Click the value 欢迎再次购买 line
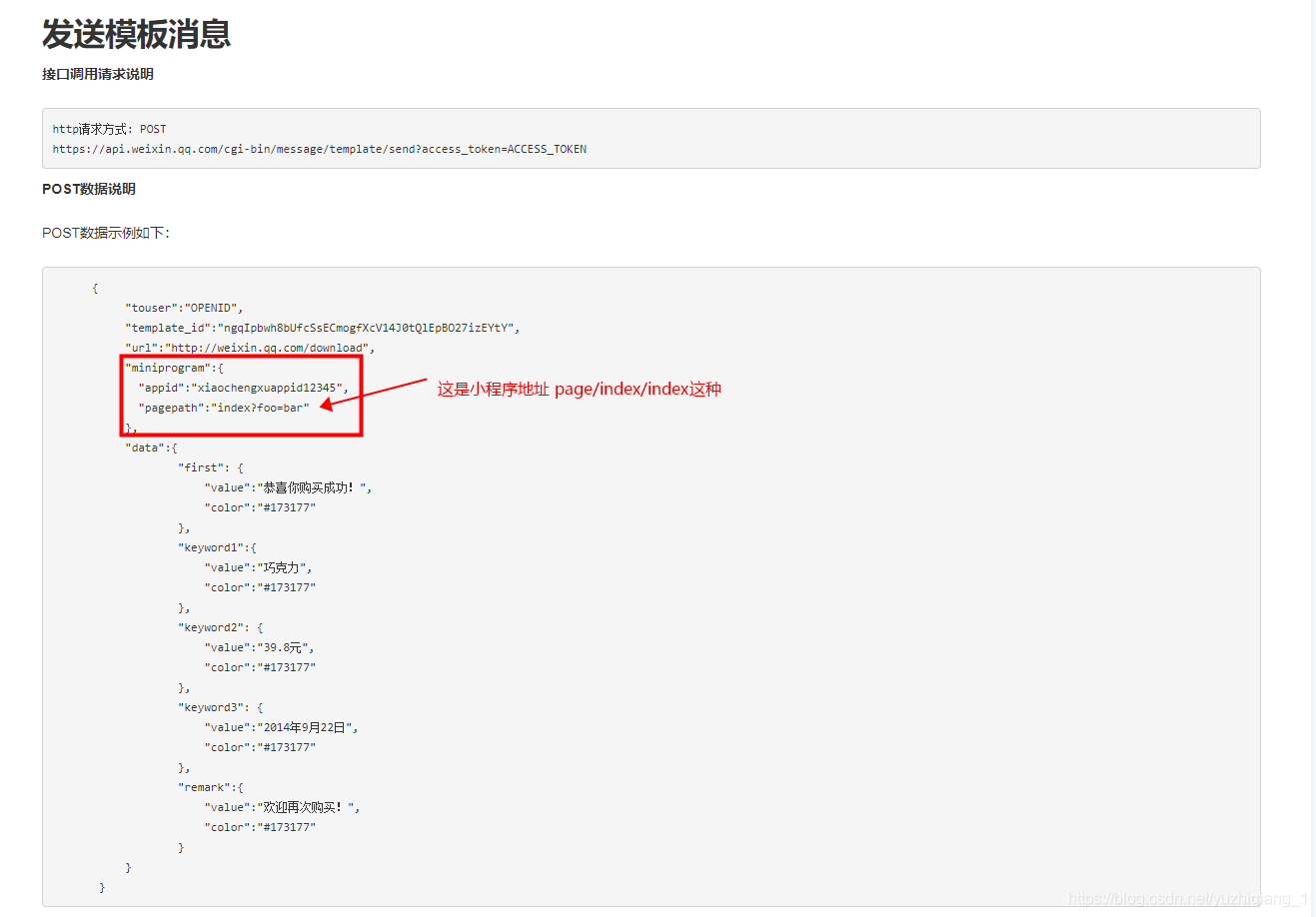 click(283, 807)
